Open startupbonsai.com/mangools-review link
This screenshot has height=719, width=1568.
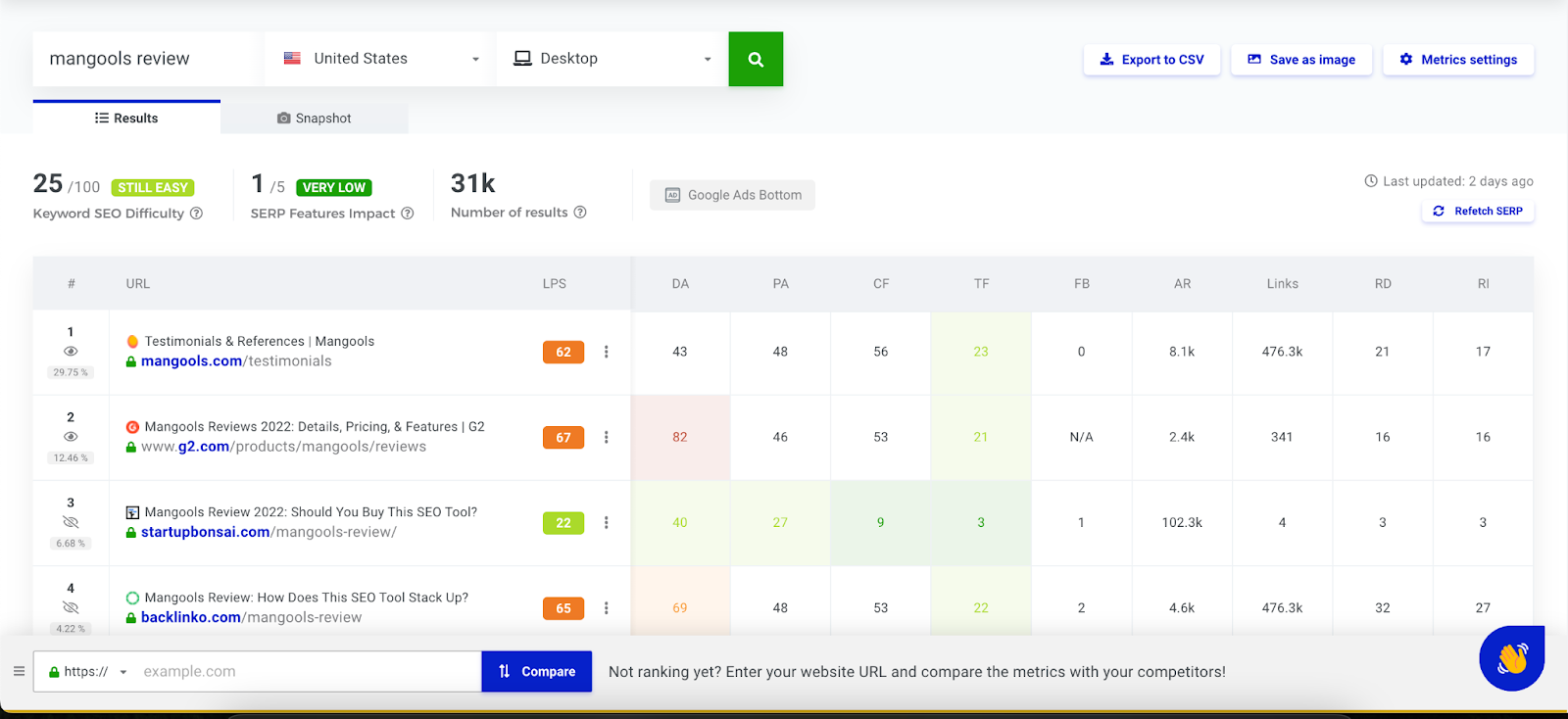pyautogui.click(x=269, y=532)
